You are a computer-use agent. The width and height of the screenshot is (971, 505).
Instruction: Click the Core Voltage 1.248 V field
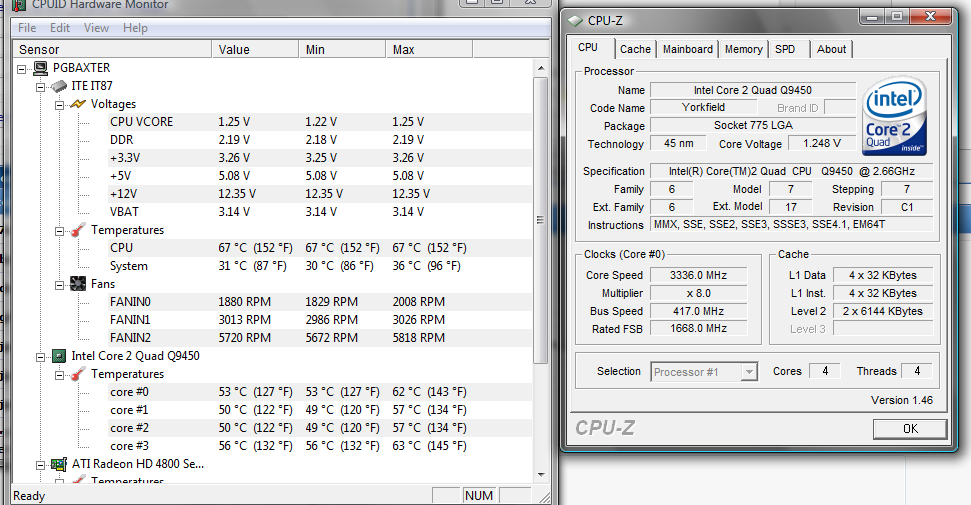point(822,144)
